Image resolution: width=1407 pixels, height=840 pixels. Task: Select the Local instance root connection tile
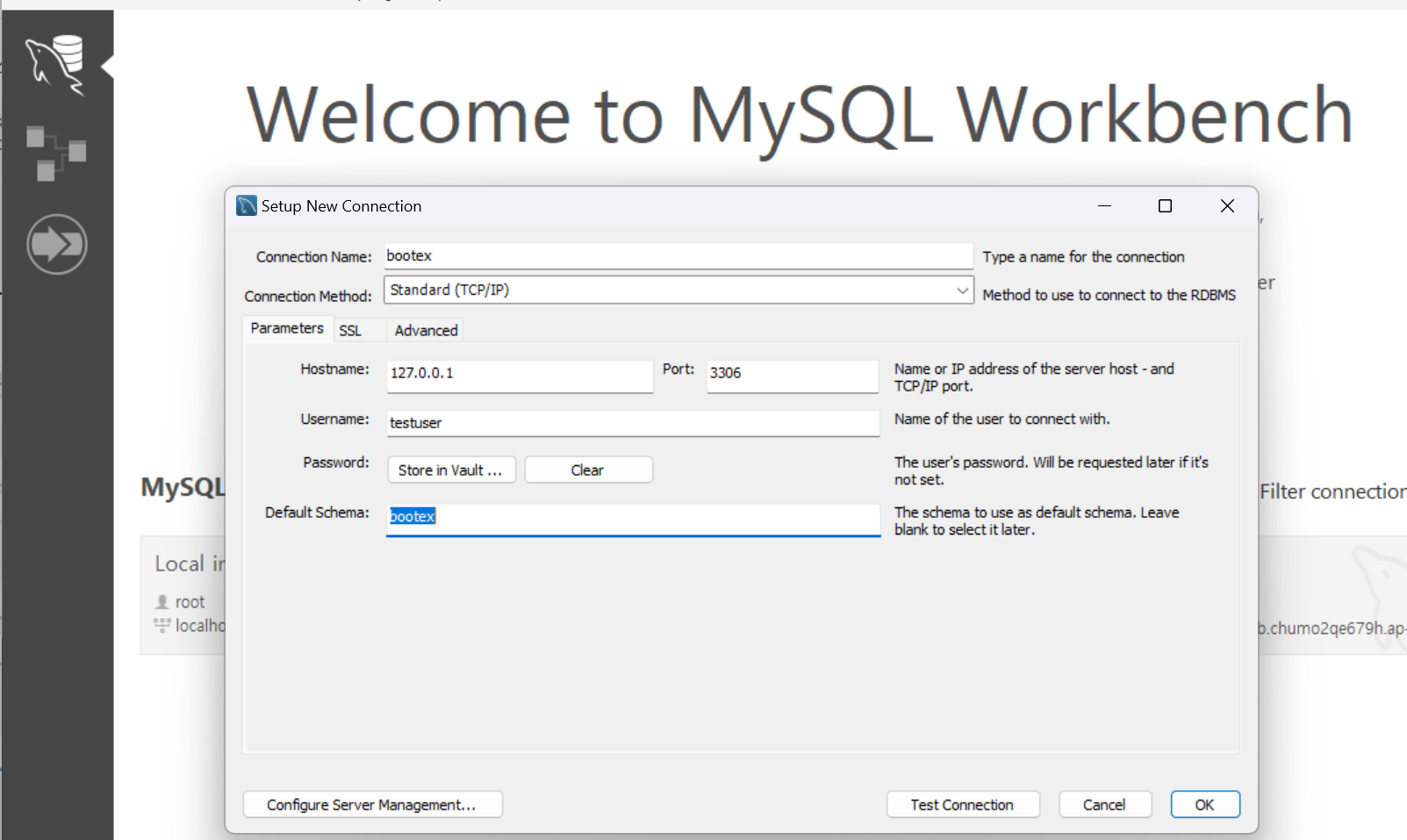coord(183,596)
